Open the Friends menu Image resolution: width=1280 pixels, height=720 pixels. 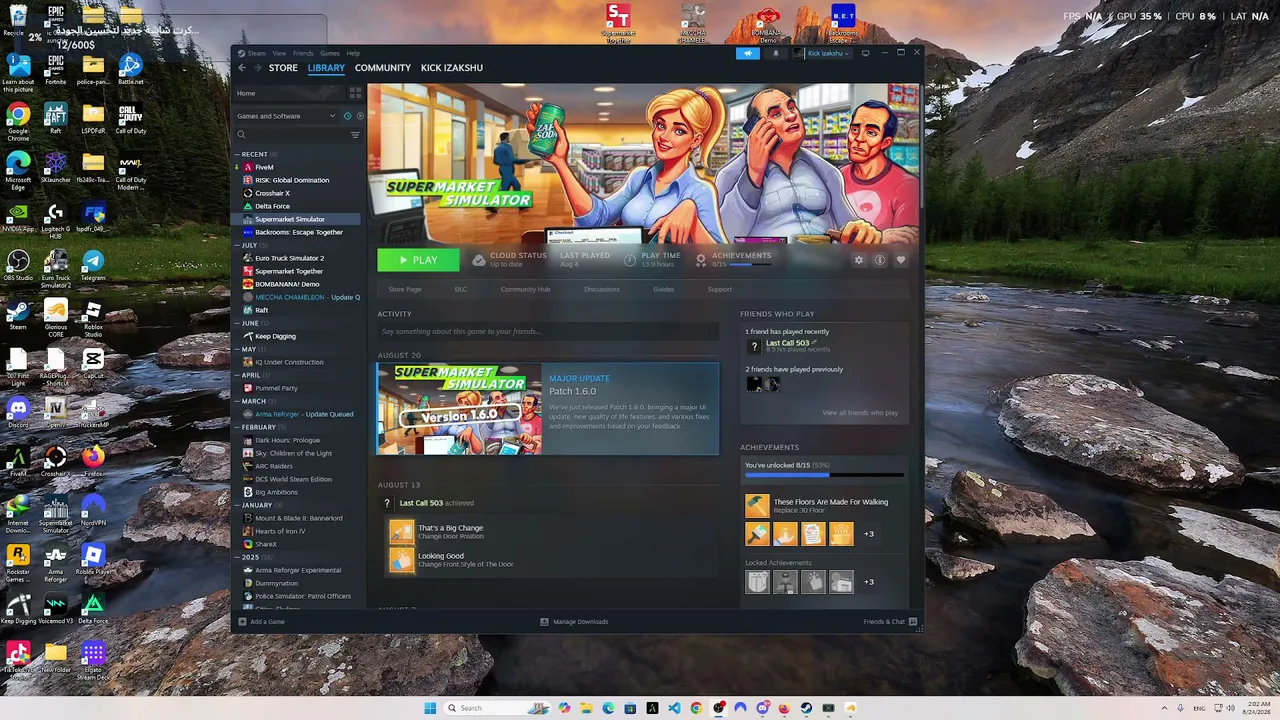303,53
